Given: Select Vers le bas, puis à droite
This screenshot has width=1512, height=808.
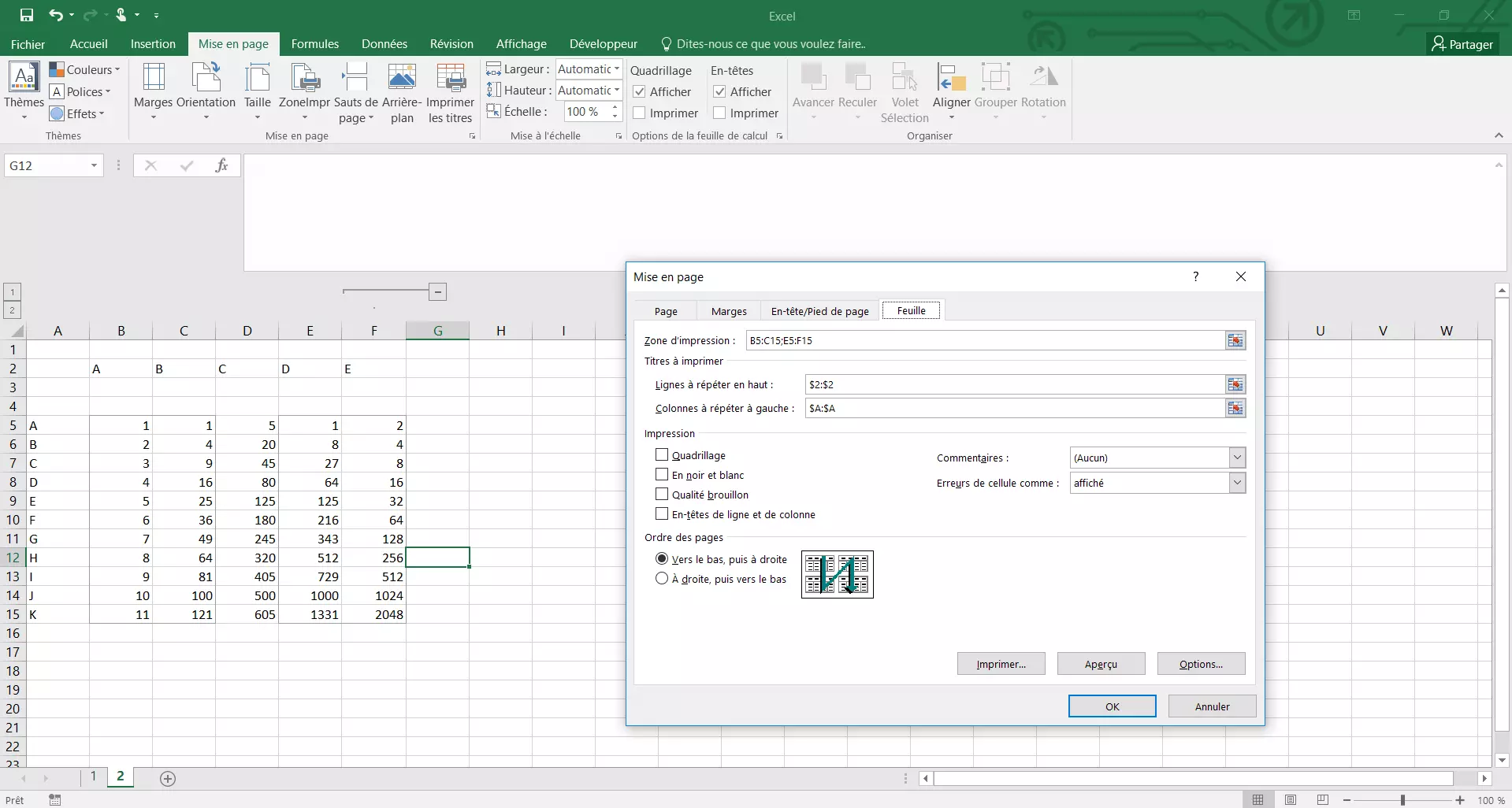Looking at the screenshot, I should point(662,559).
